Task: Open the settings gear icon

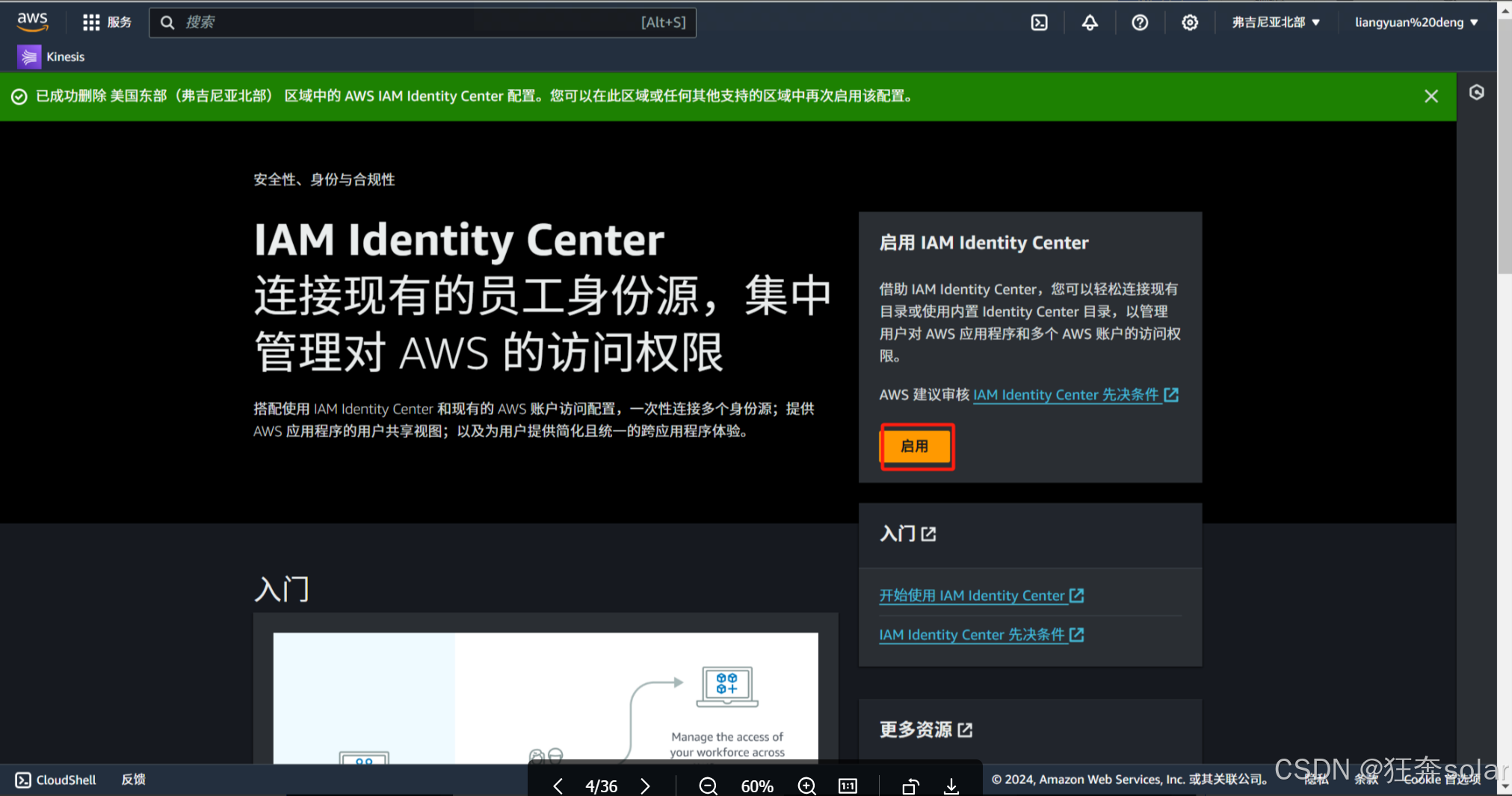Action: tap(1190, 22)
